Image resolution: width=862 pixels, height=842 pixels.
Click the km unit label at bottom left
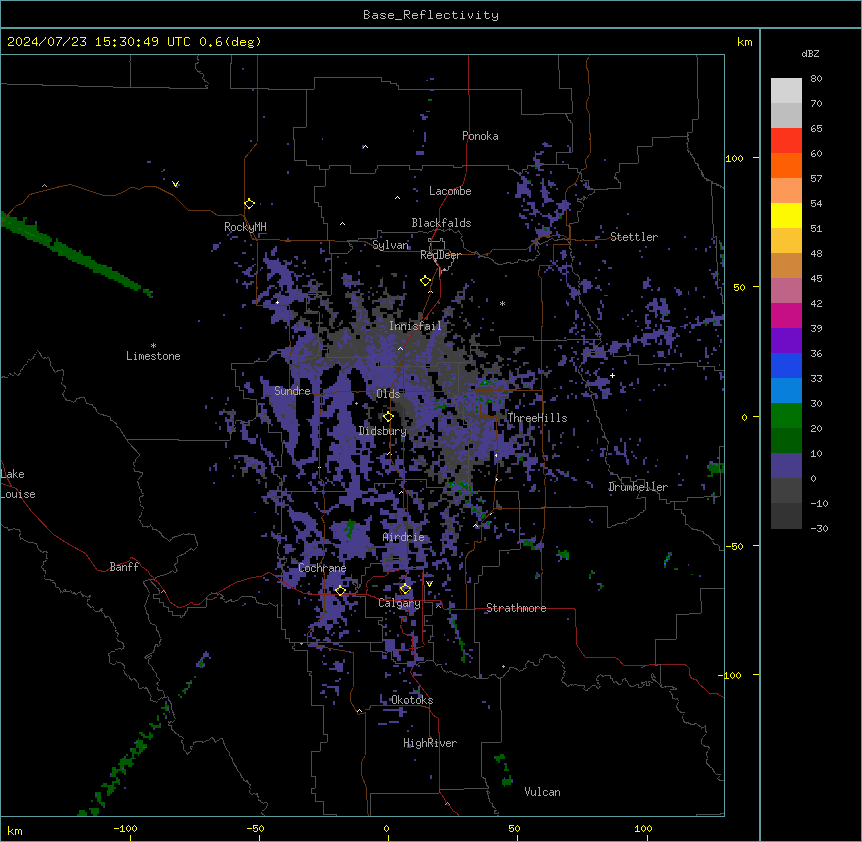15,830
